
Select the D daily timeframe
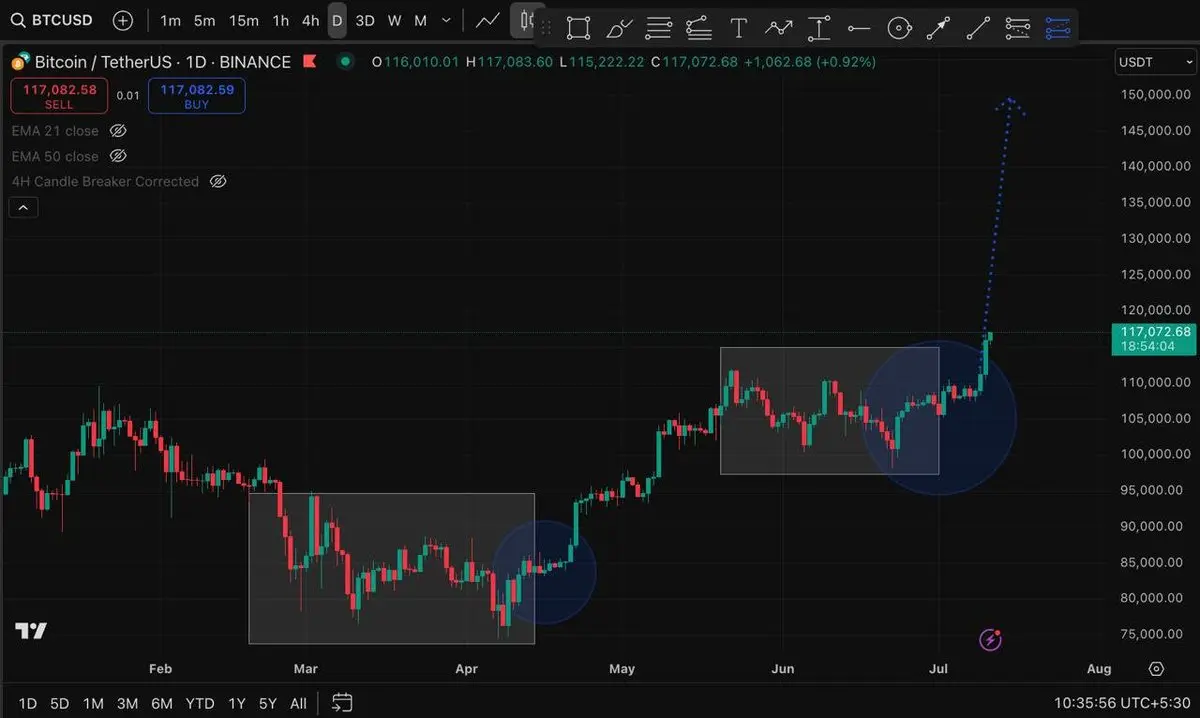(x=338, y=20)
